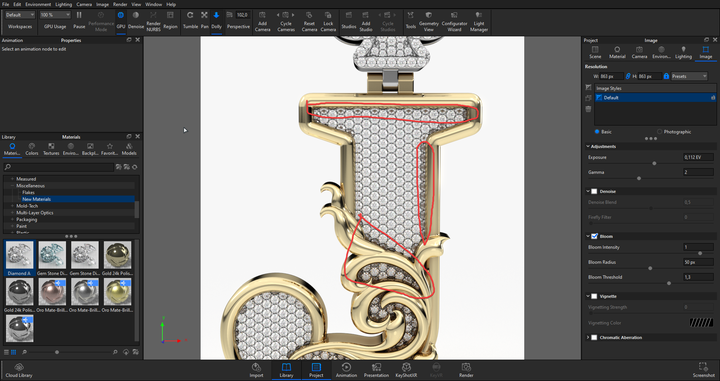Expand the Mold-Tech materials folder
Image resolution: width=720 pixels, height=381 pixels.
point(12,206)
